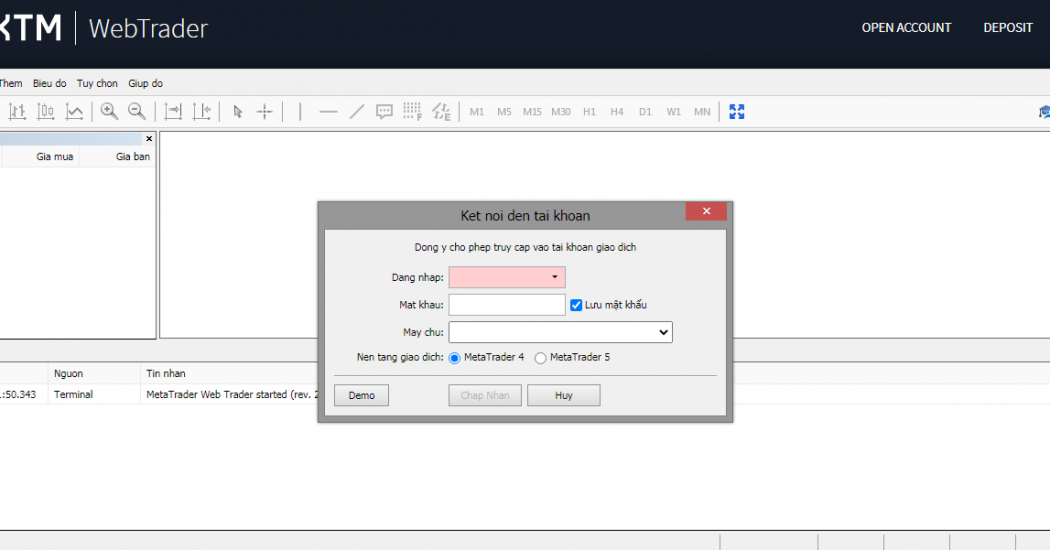
Task: Select the cursor arrow tool
Action: coord(237,112)
